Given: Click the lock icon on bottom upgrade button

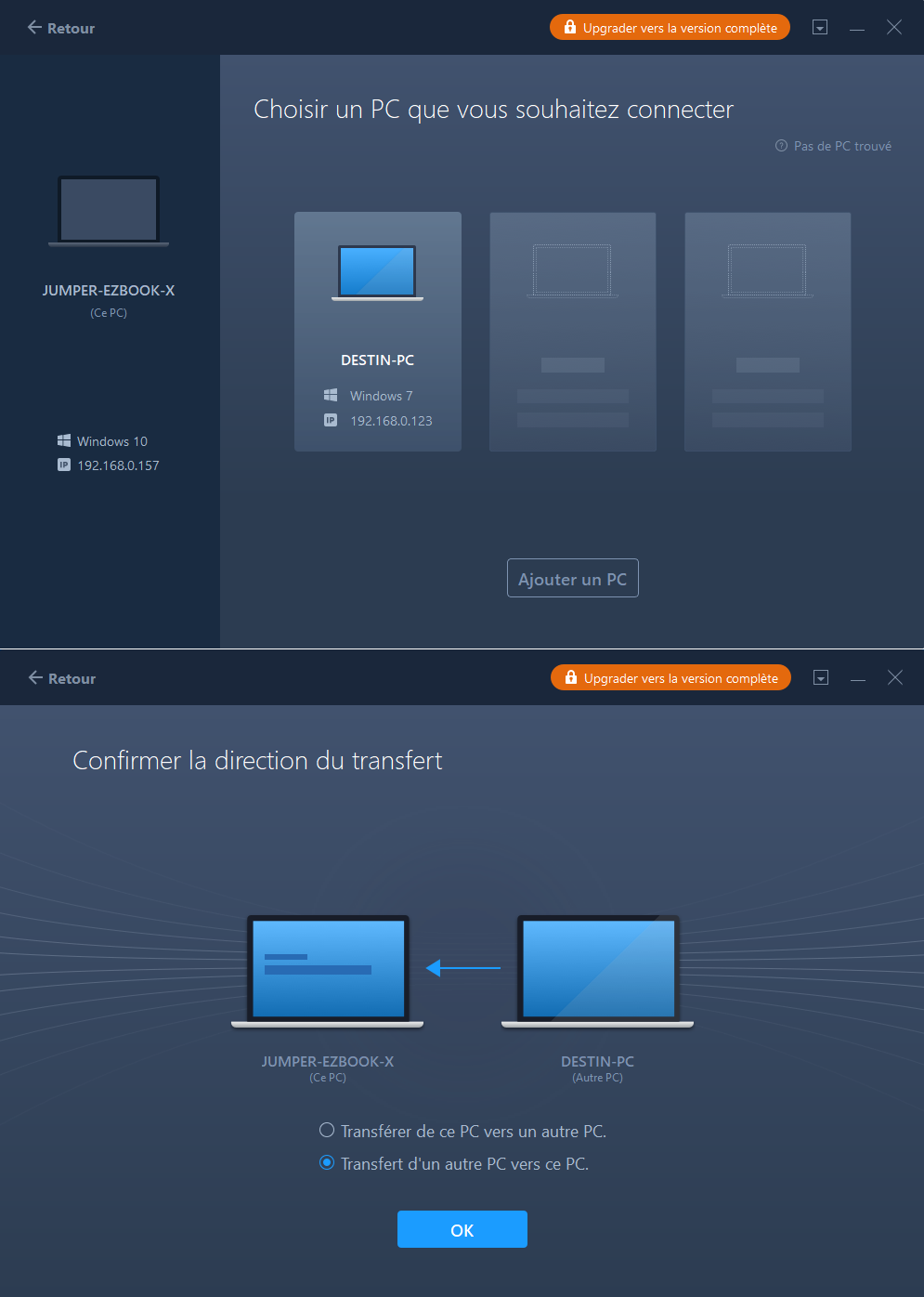Looking at the screenshot, I should click(x=571, y=677).
